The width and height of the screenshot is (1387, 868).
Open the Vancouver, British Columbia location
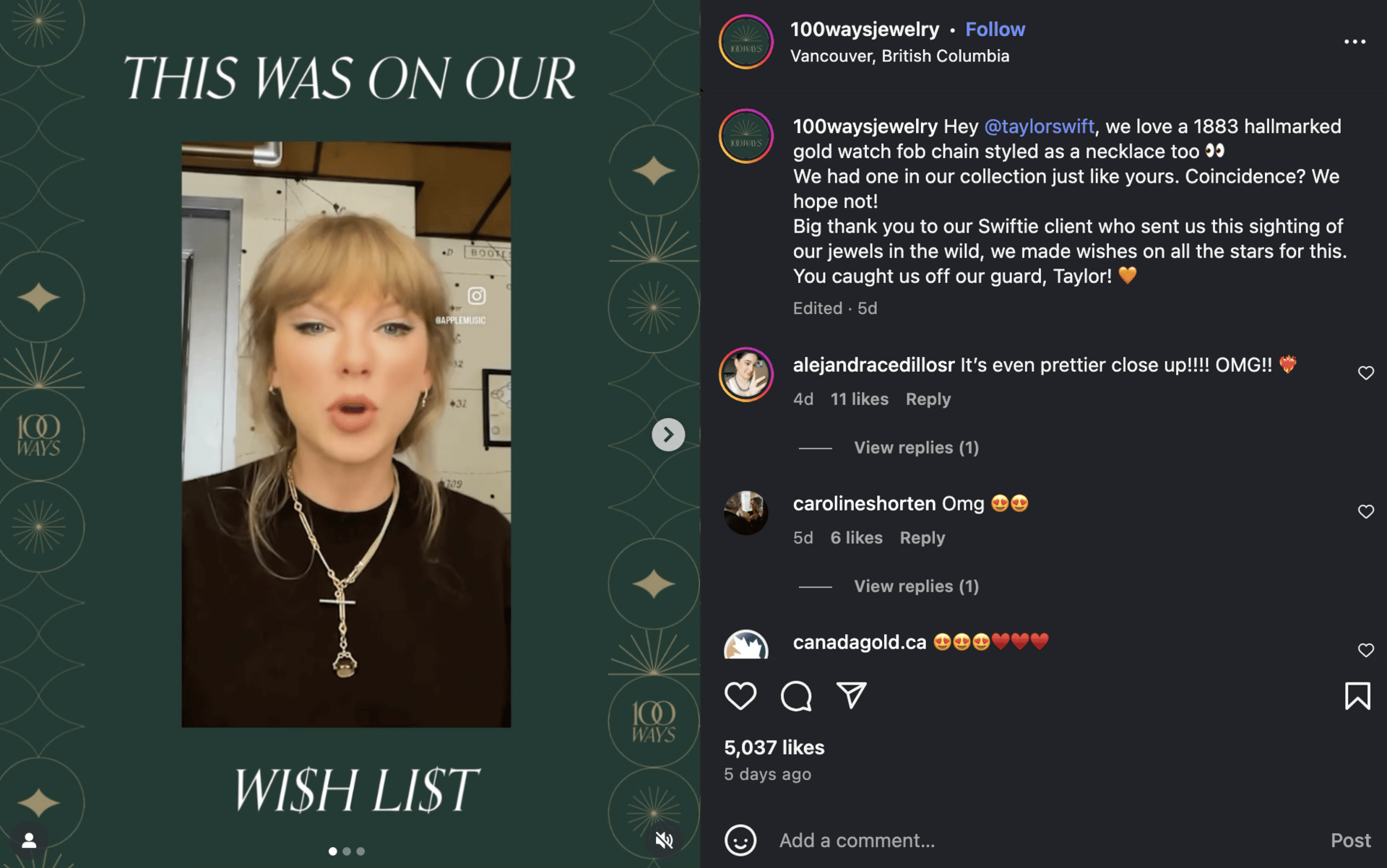[x=899, y=56]
